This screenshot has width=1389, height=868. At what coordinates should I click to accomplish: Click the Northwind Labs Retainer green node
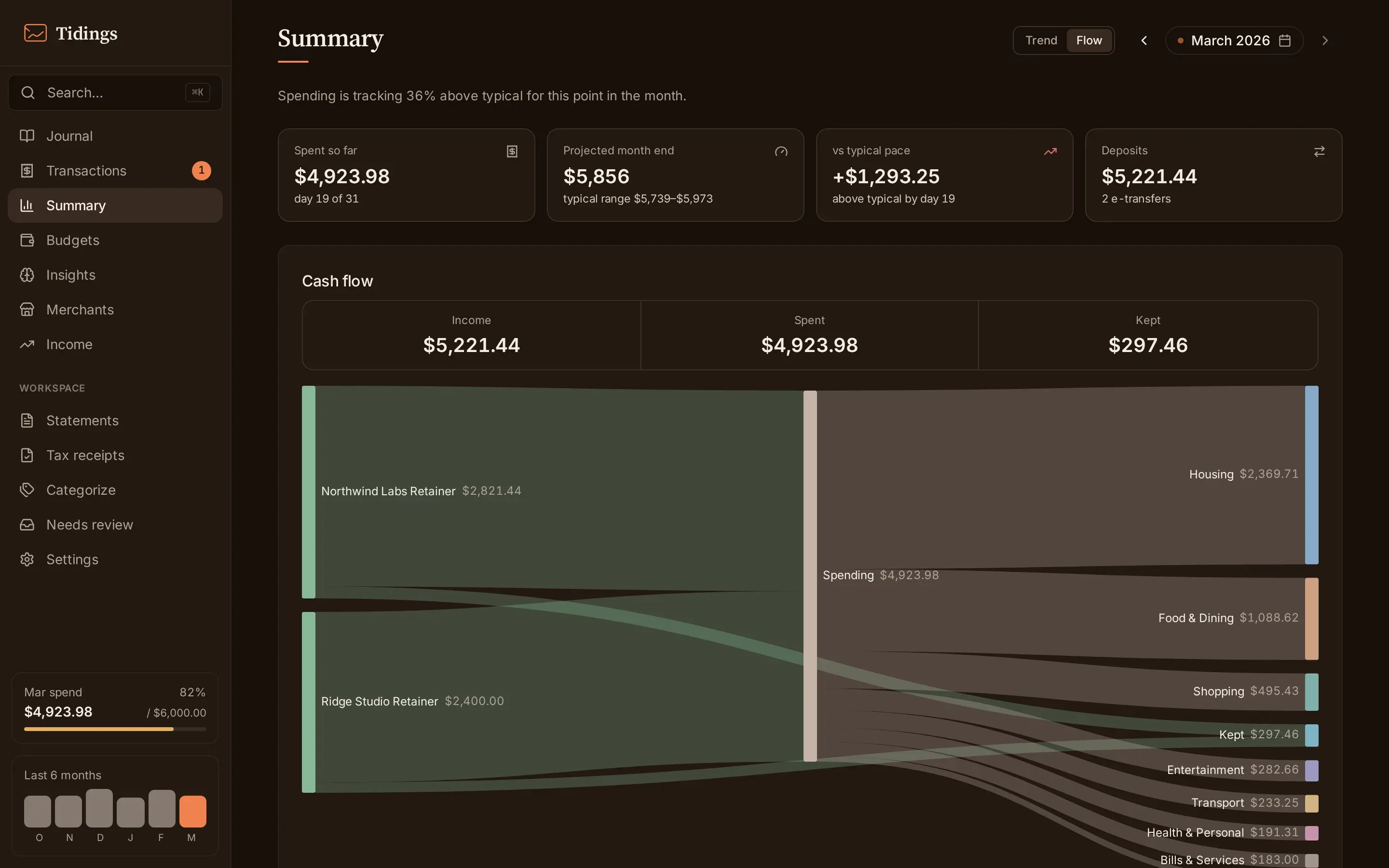[x=309, y=492]
